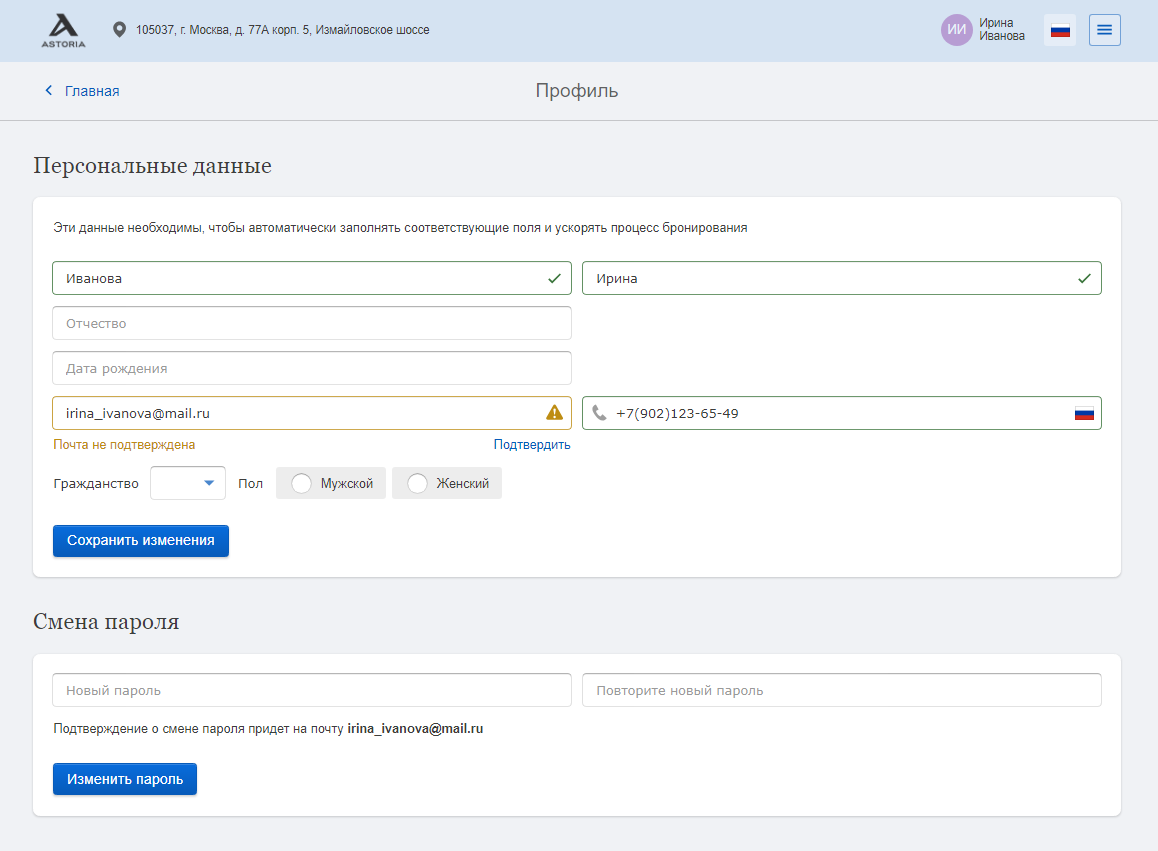Click the flag in phone field
This screenshot has height=851, width=1158.
1083,414
